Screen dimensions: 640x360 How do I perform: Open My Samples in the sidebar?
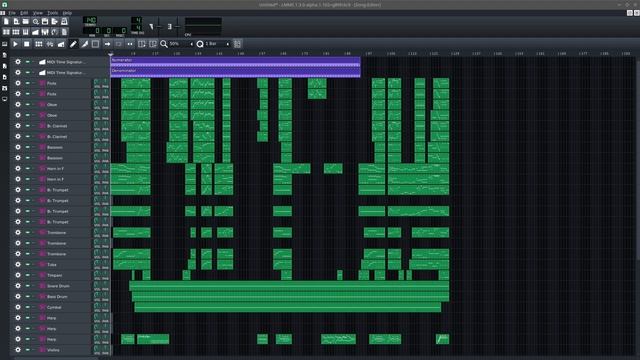[x=4, y=66]
